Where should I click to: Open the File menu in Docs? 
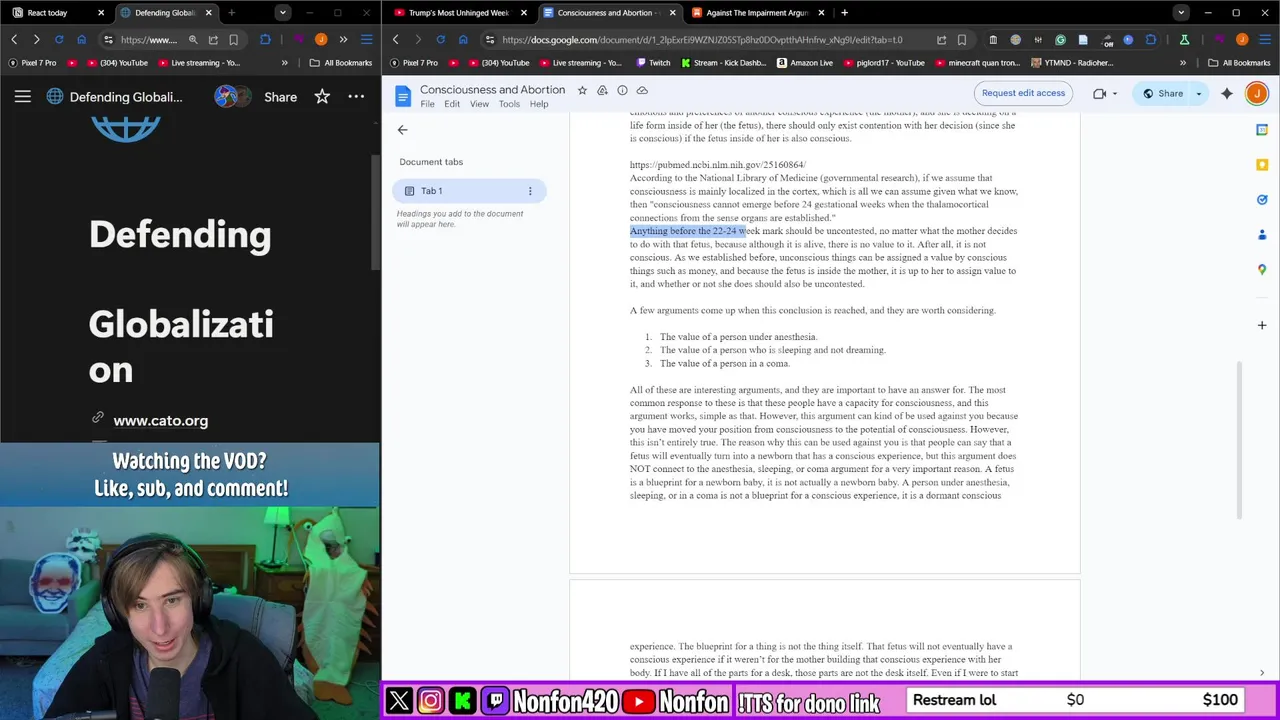coord(427,104)
